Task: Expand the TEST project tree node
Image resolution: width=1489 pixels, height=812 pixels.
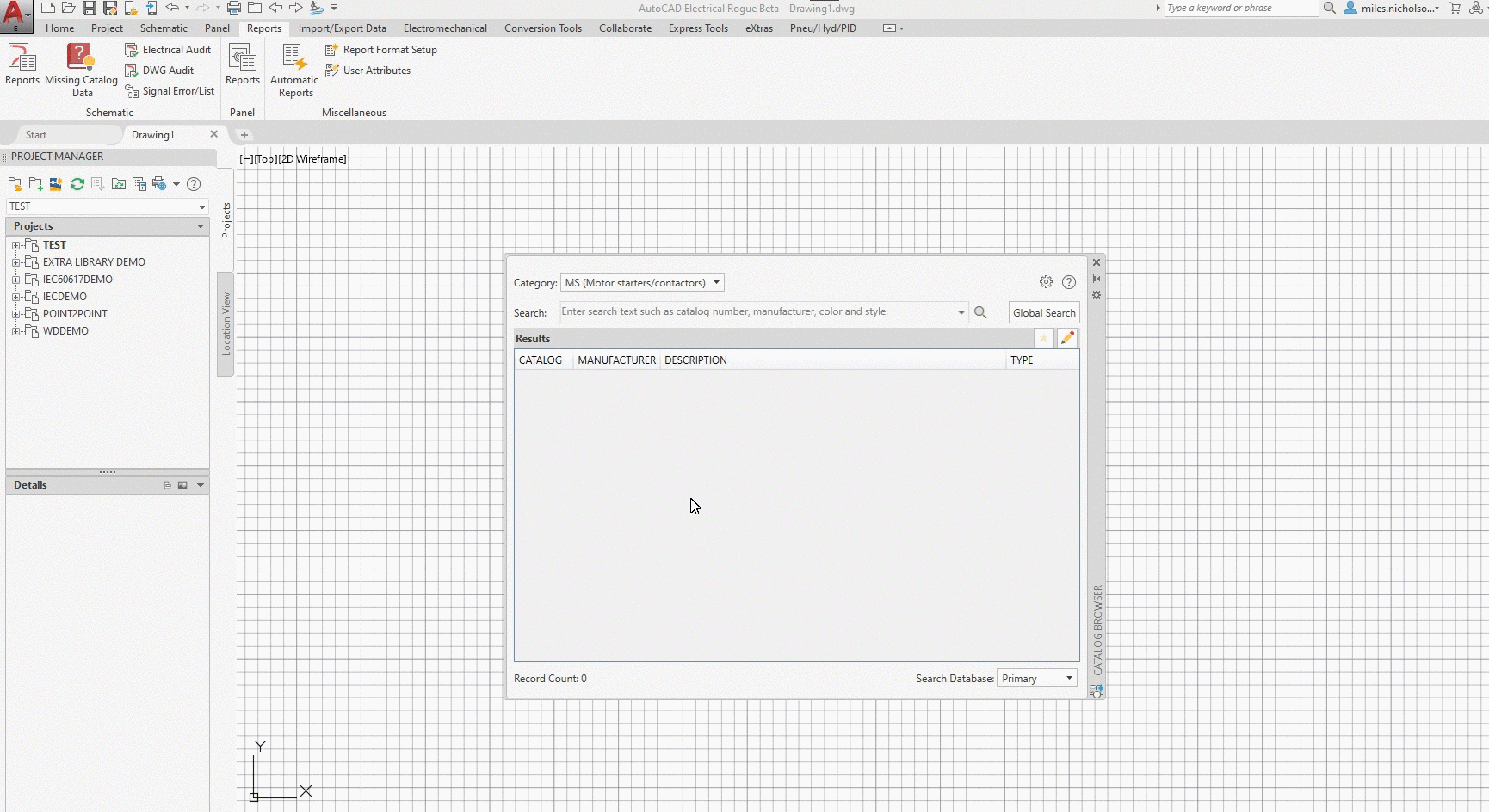Action: pos(15,245)
